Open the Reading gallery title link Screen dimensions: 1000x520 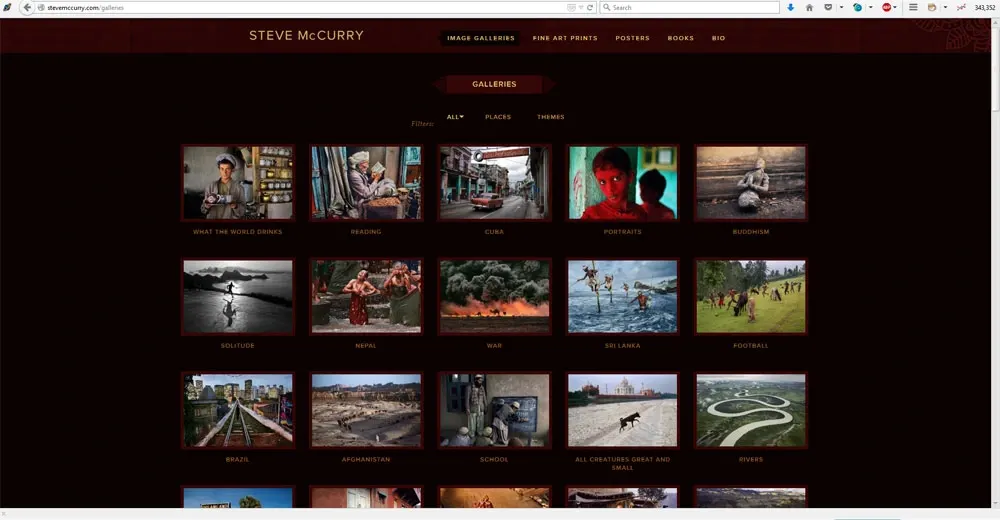[366, 232]
